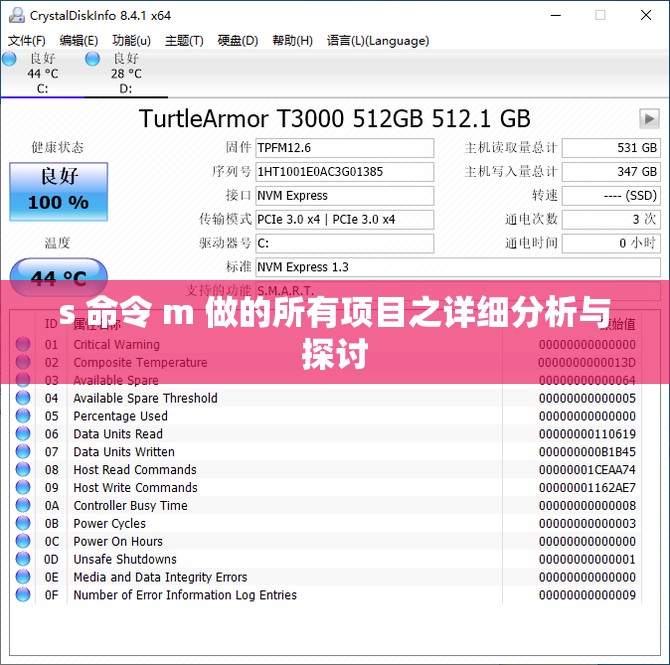Click the blue status dot above D: tab
This screenshot has width=670, height=665.
(x=92, y=59)
